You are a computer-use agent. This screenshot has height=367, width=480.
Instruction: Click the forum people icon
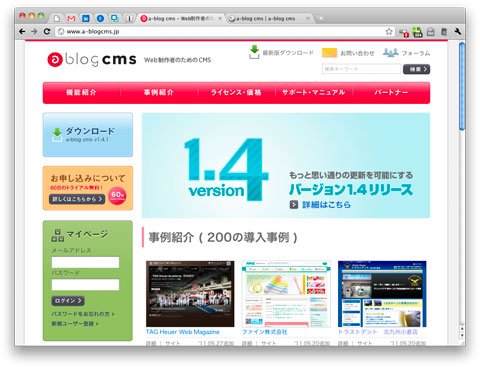point(390,52)
